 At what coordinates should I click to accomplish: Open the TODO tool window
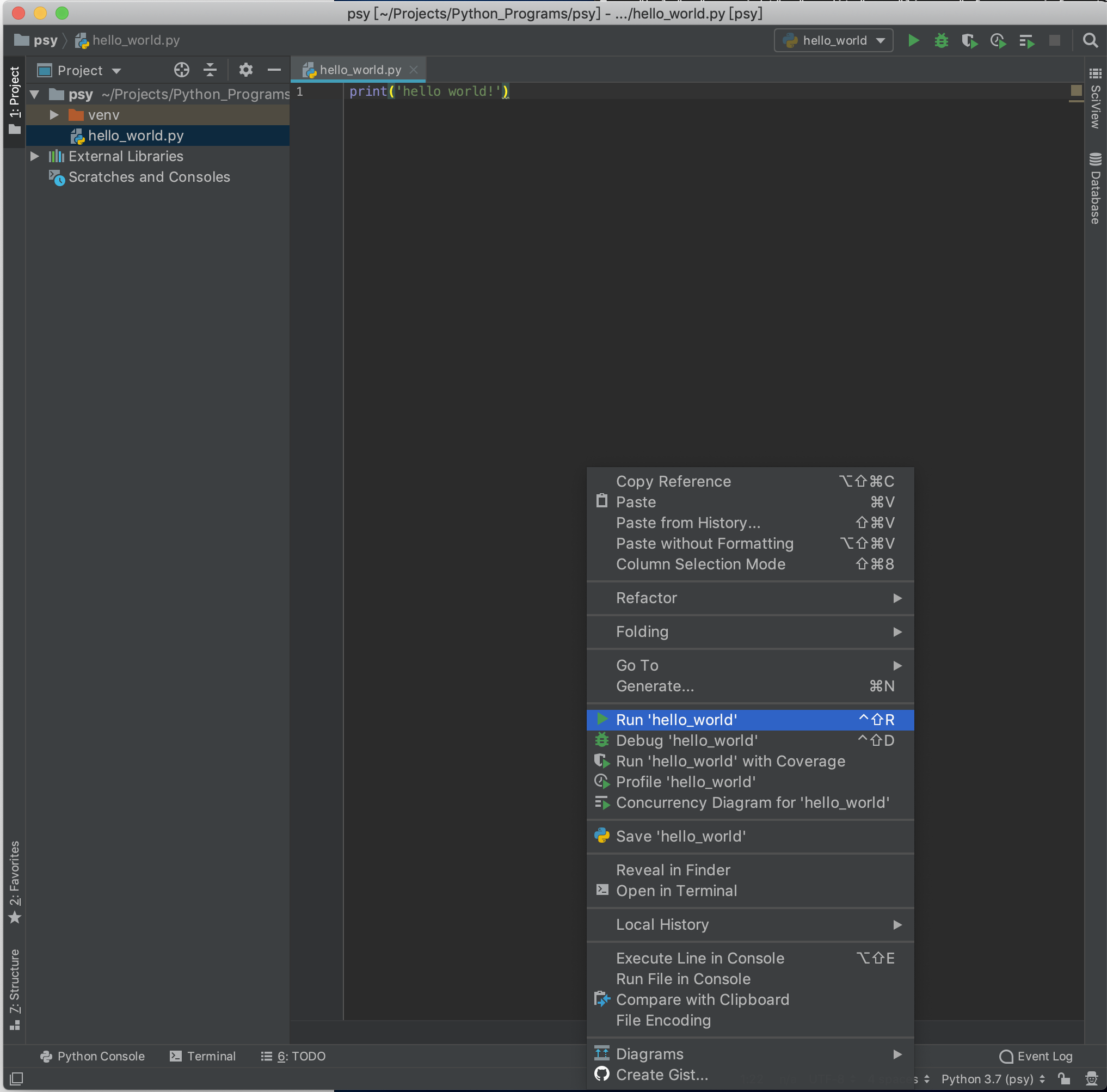(x=293, y=1057)
